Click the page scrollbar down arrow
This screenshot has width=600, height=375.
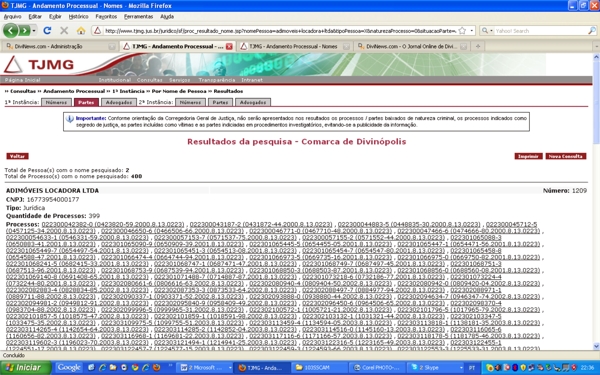tap(596, 346)
